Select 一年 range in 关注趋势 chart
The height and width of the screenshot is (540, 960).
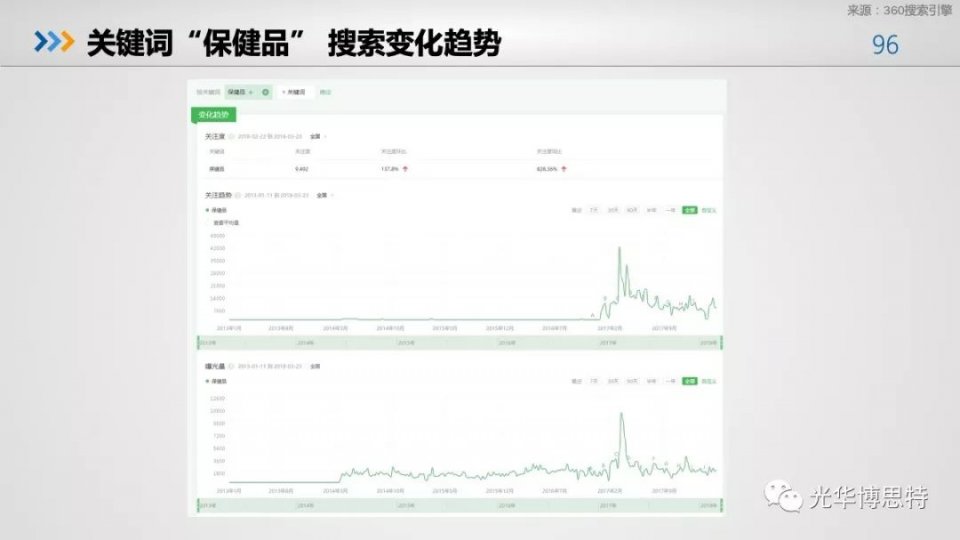coord(670,210)
